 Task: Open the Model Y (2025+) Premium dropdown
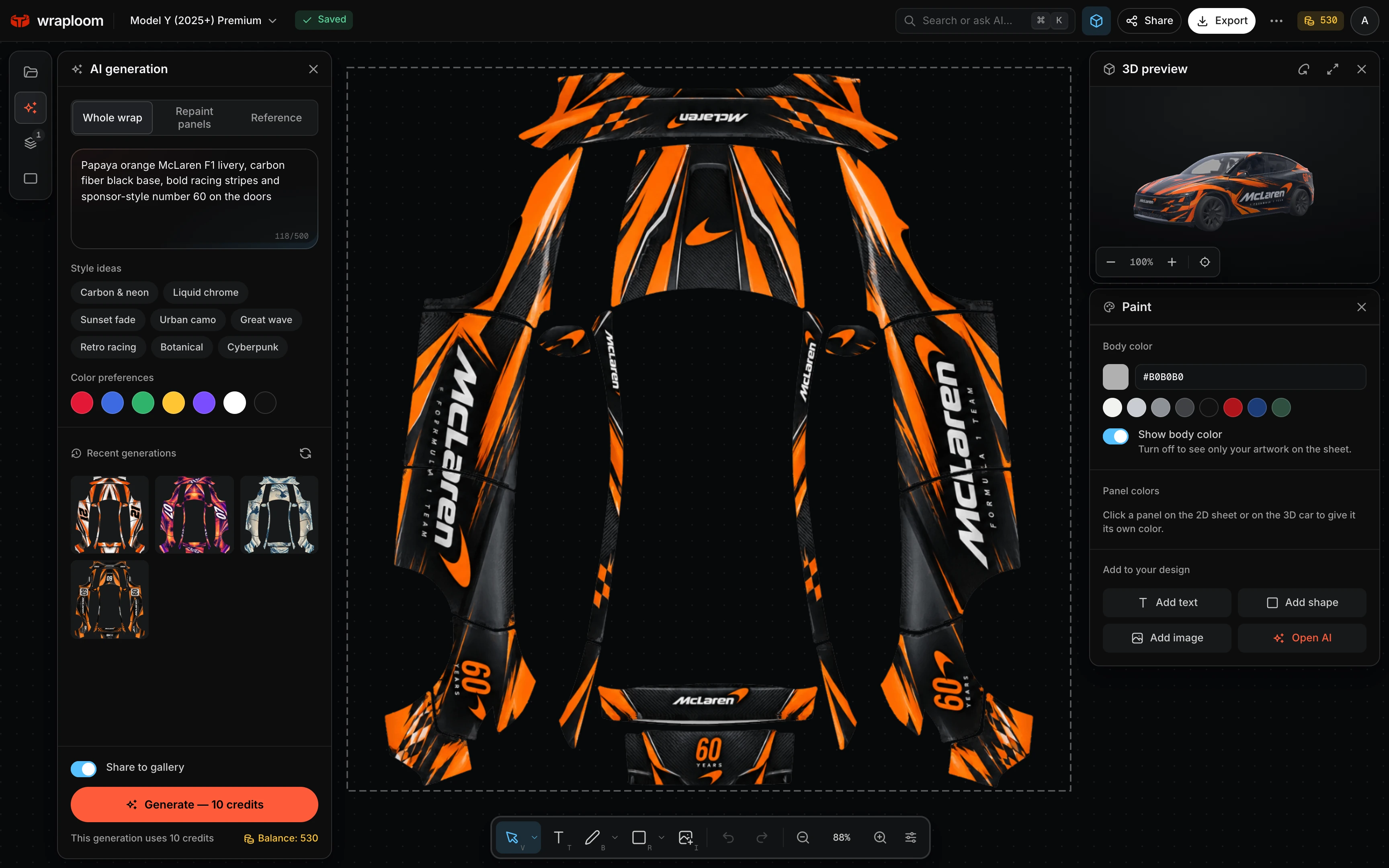pyautogui.click(x=203, y=20)
